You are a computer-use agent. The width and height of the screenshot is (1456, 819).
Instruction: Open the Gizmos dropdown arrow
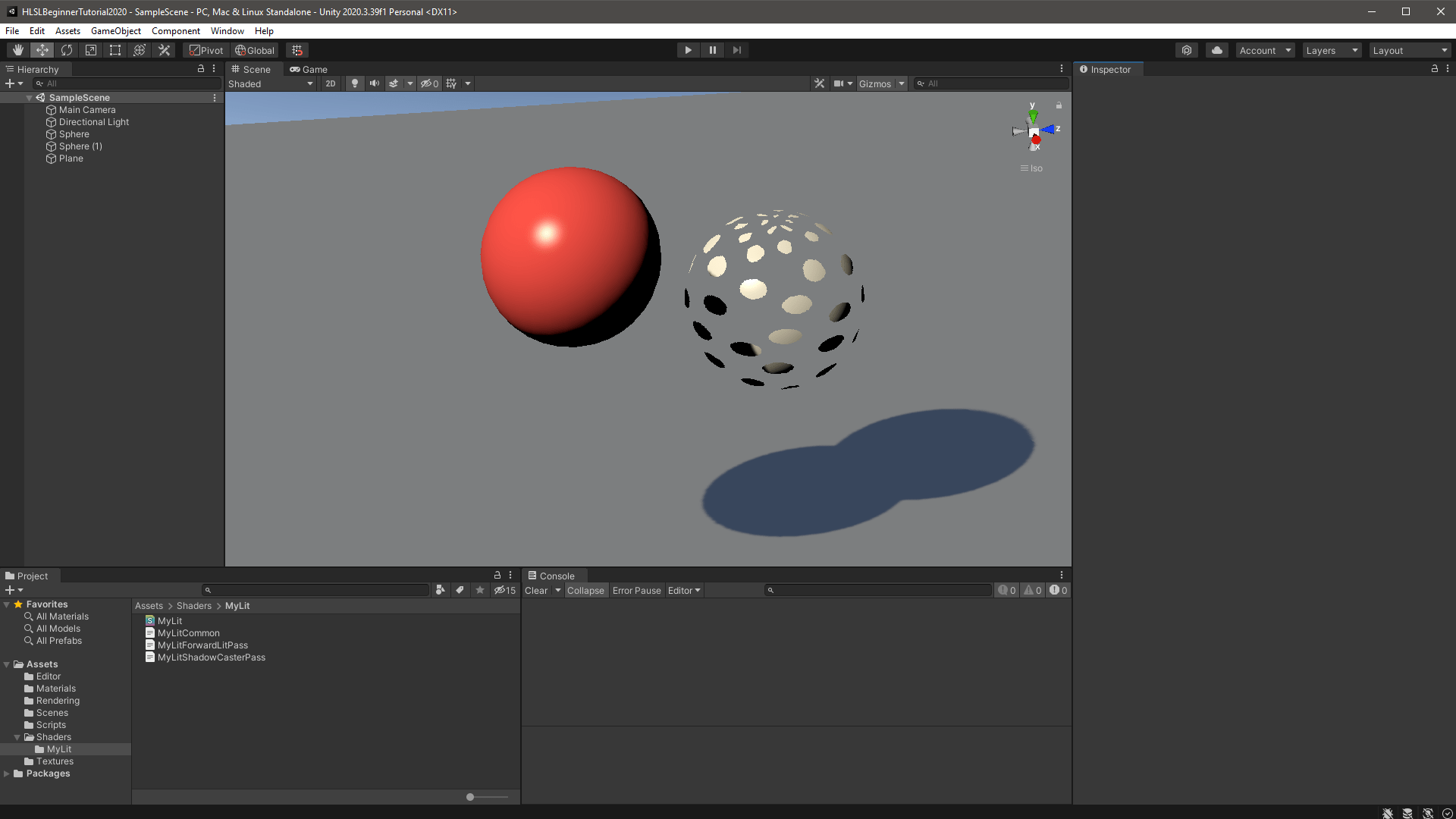pyautogui.click(x=902, y=83)
